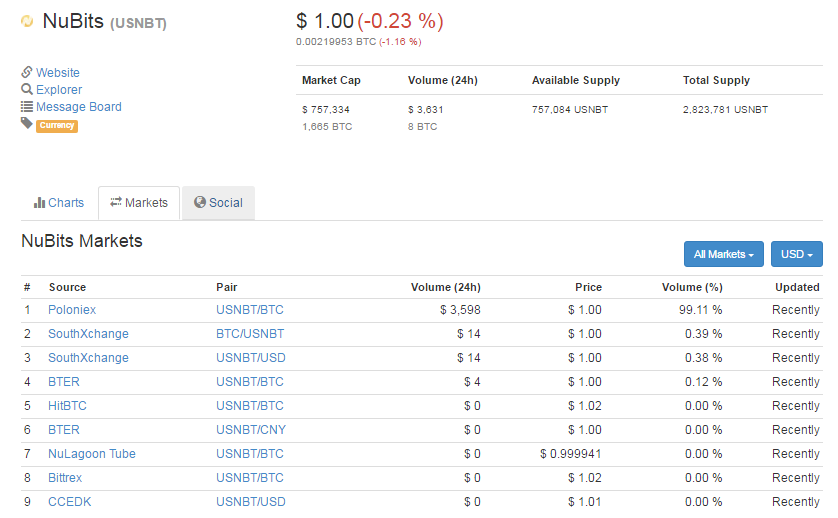Click the list icon beside Message Board

point(27,106)
